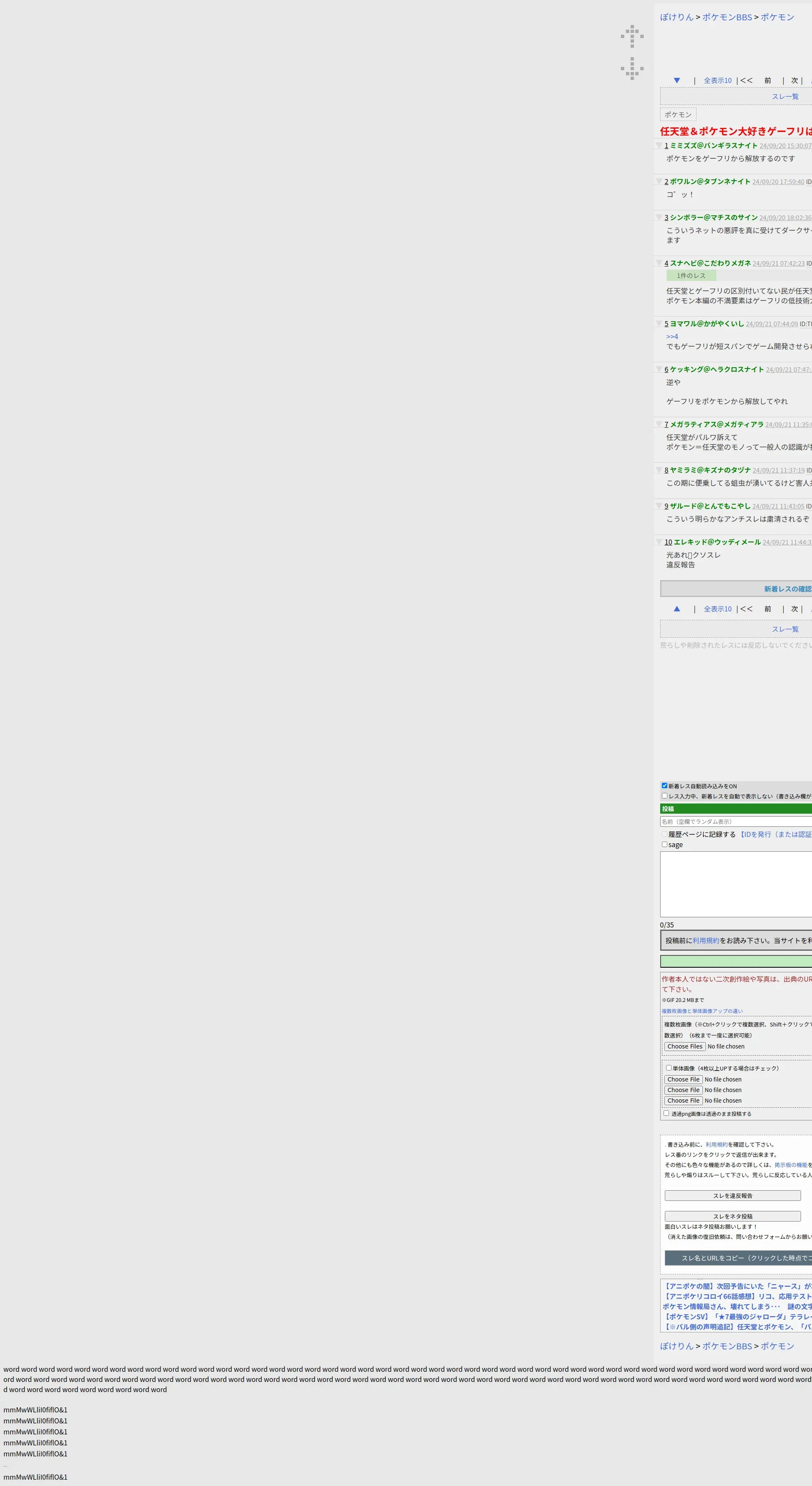Open the triangle menu beside post 4 スナヘビ
The image size is (812, 1486).
(x=658, y=263)
